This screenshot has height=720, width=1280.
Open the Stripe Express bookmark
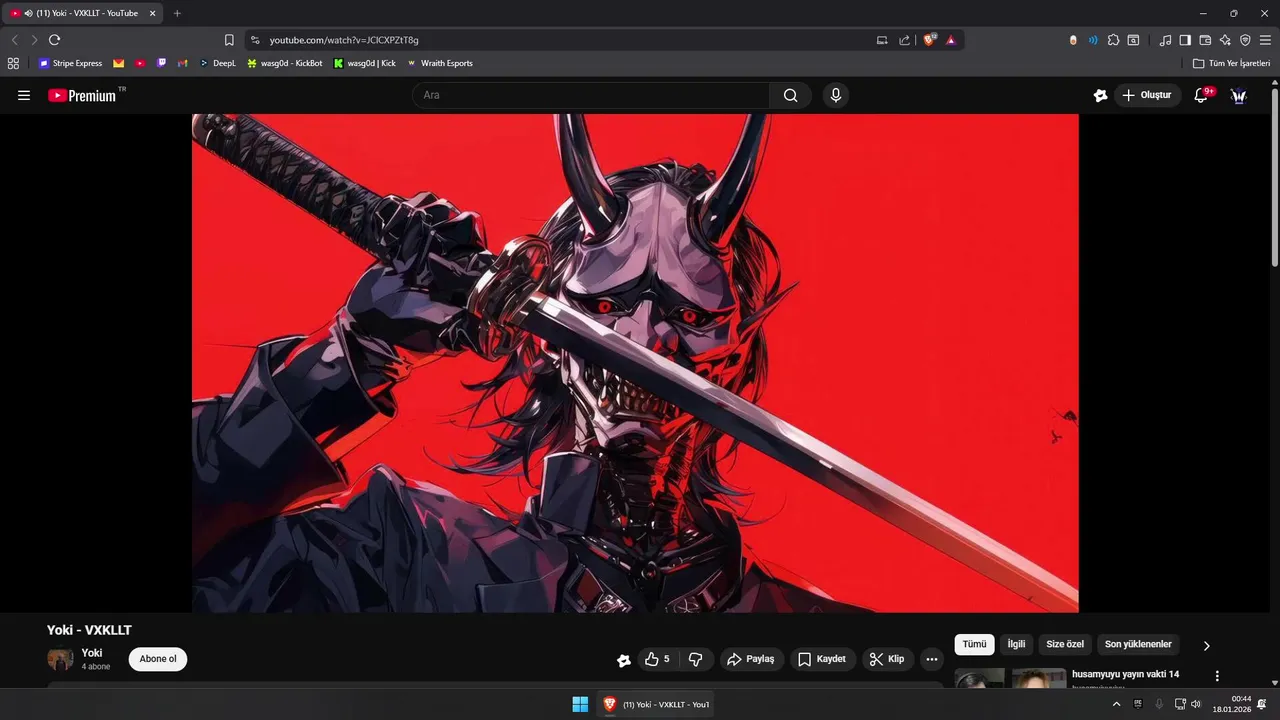70,63
